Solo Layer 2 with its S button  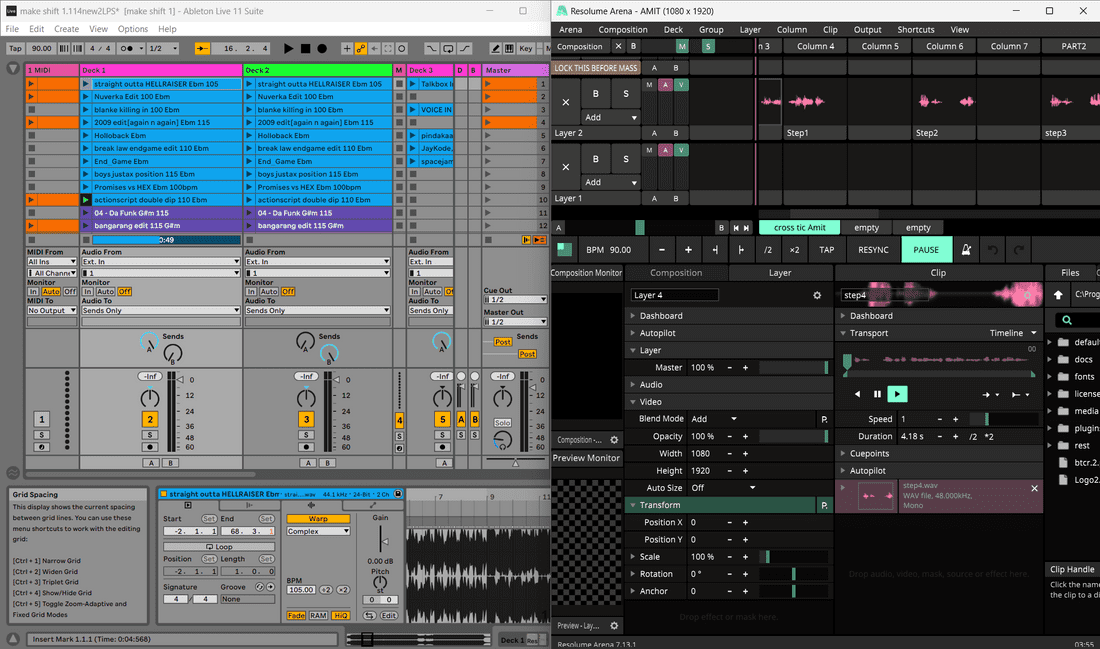[626, 95]
